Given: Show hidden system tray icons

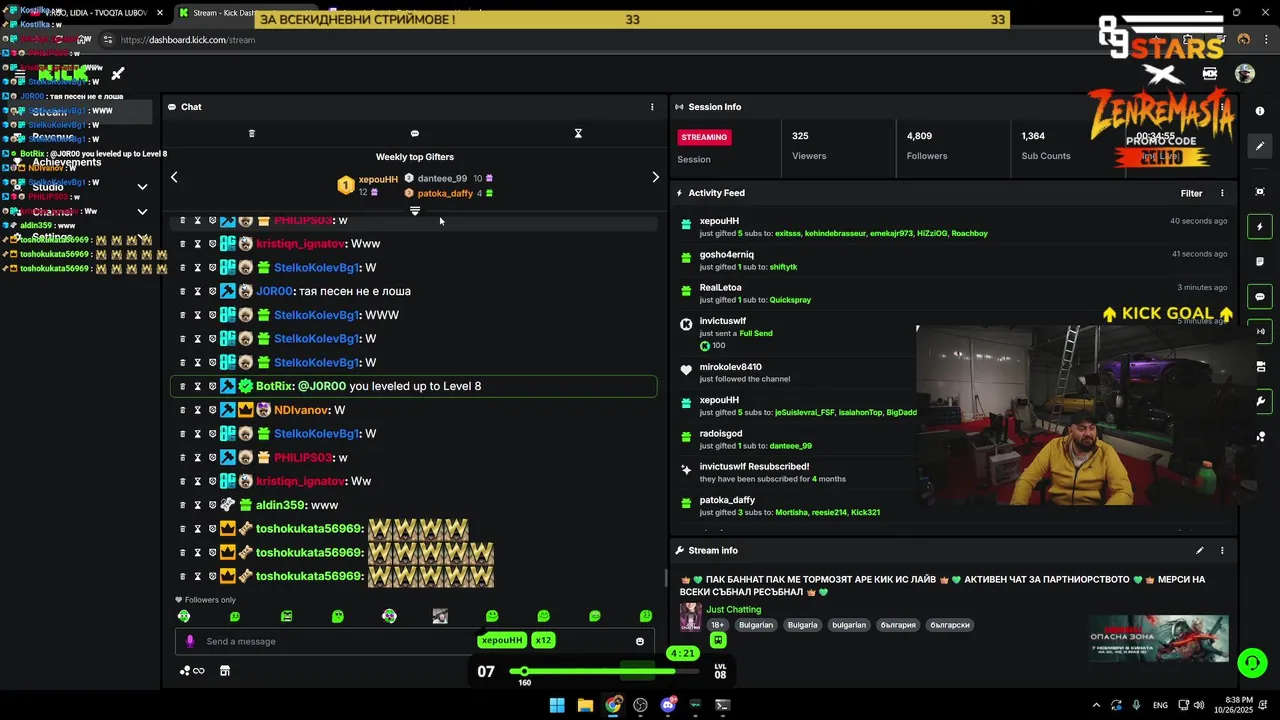Looking at the screenshot, I should coord(1096,705).
